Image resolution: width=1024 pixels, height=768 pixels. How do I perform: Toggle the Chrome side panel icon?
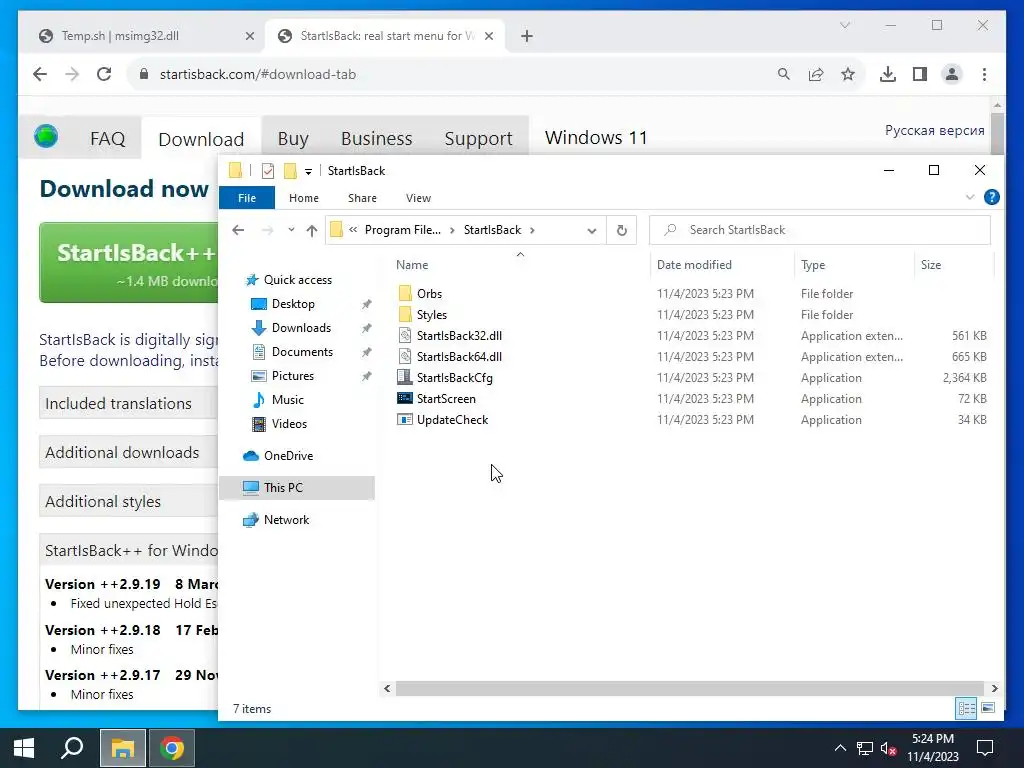tap(920, 74)
